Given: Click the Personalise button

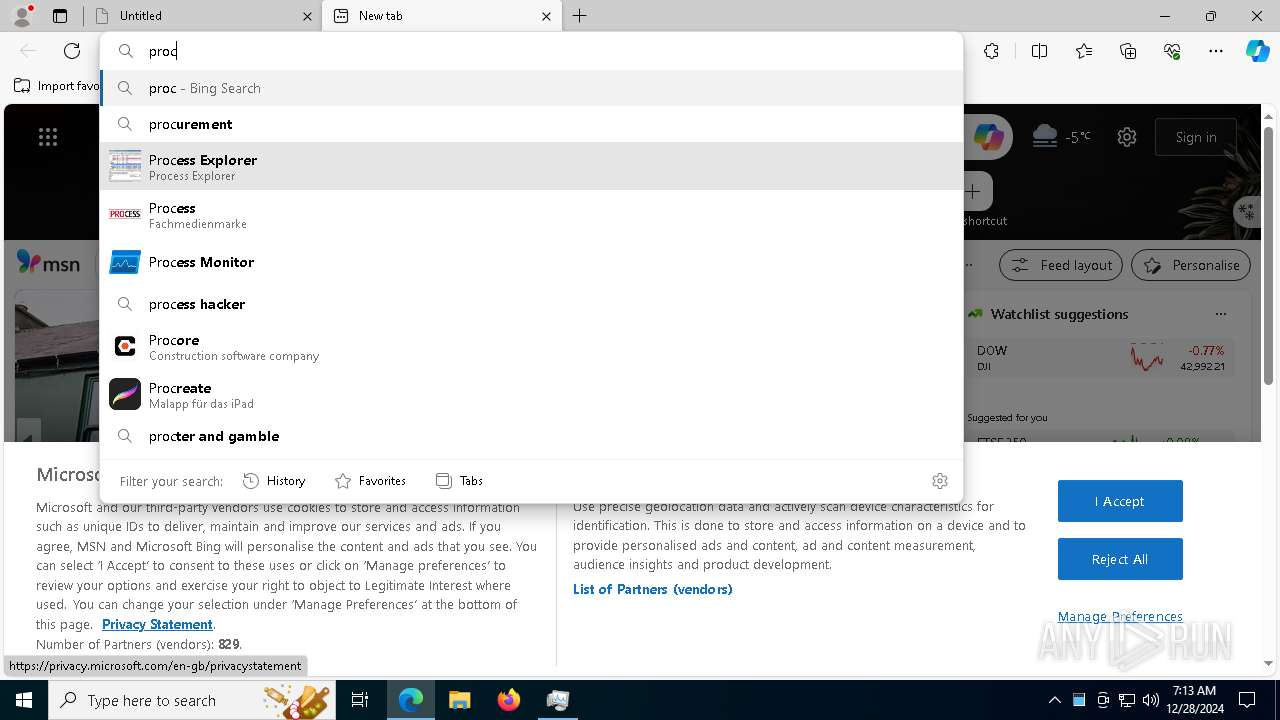Looking at the screenshot, I should point(1191,265).
